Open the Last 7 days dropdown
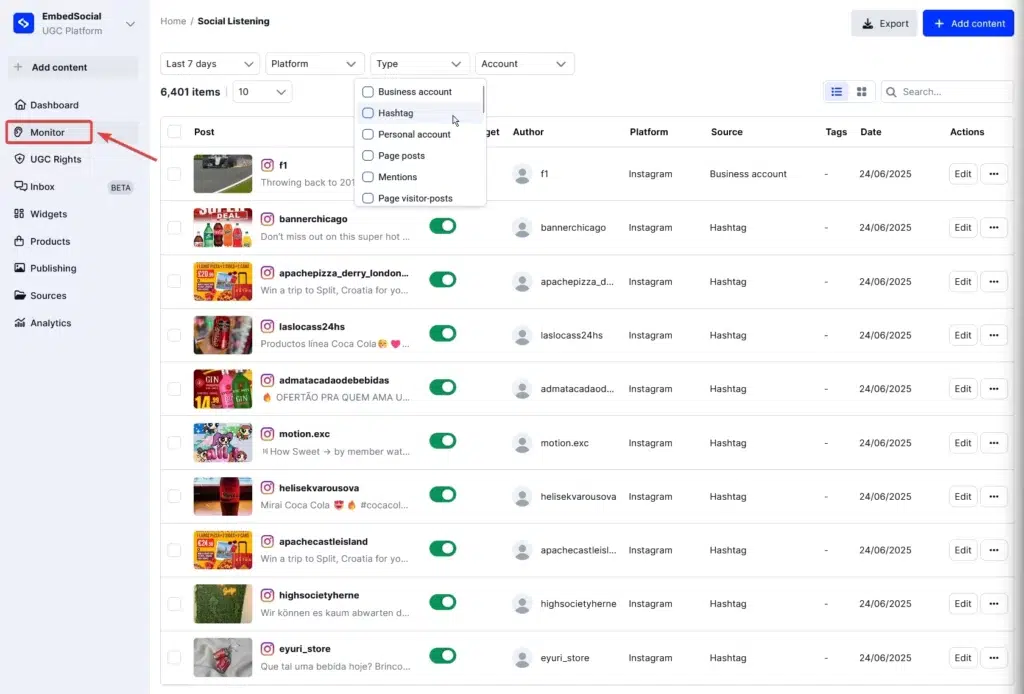This screenshot has width=1024, height=694. tap(210, 63)
